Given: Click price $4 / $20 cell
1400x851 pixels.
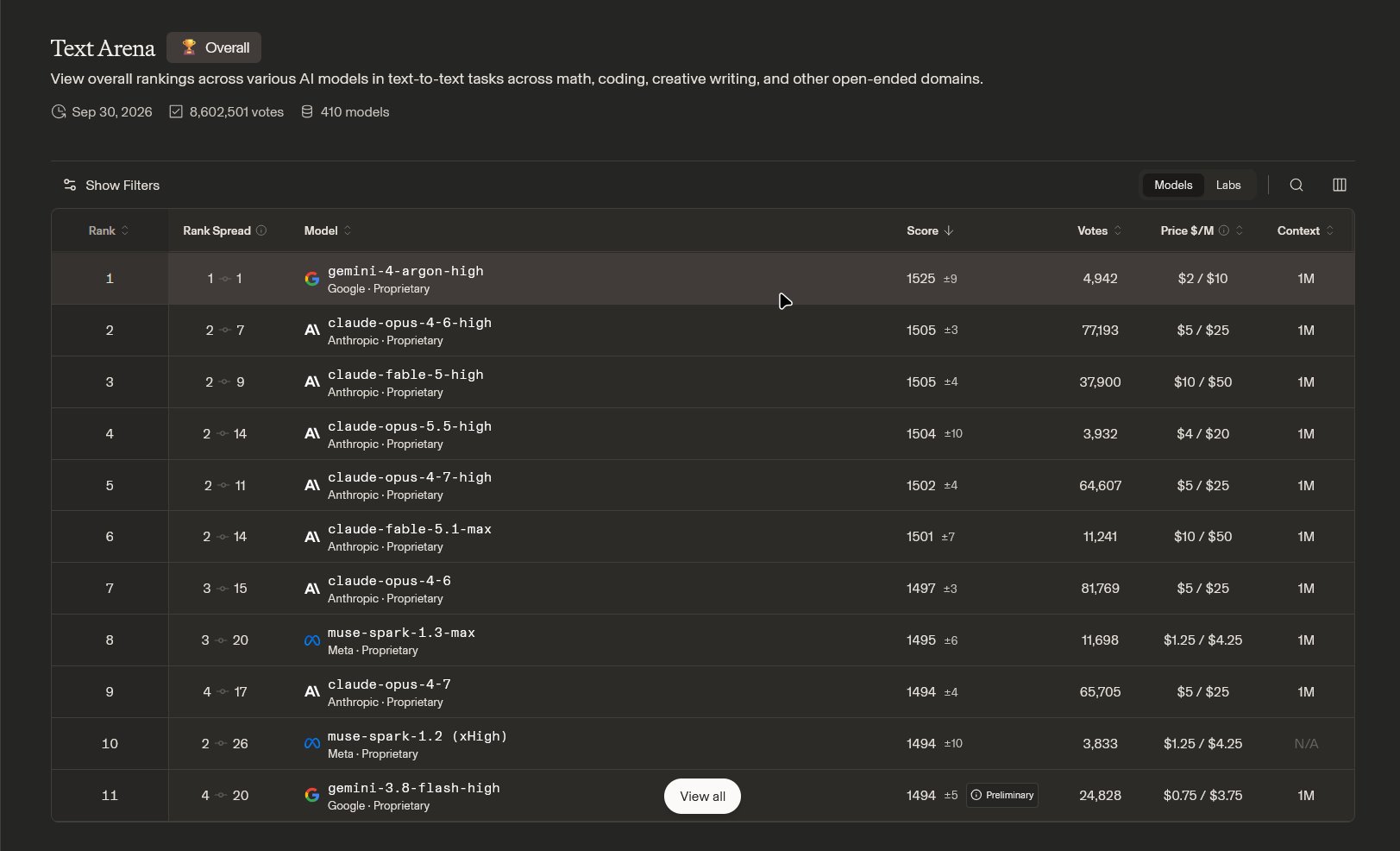Looking at the screenshot, I should coord(1202,434).
